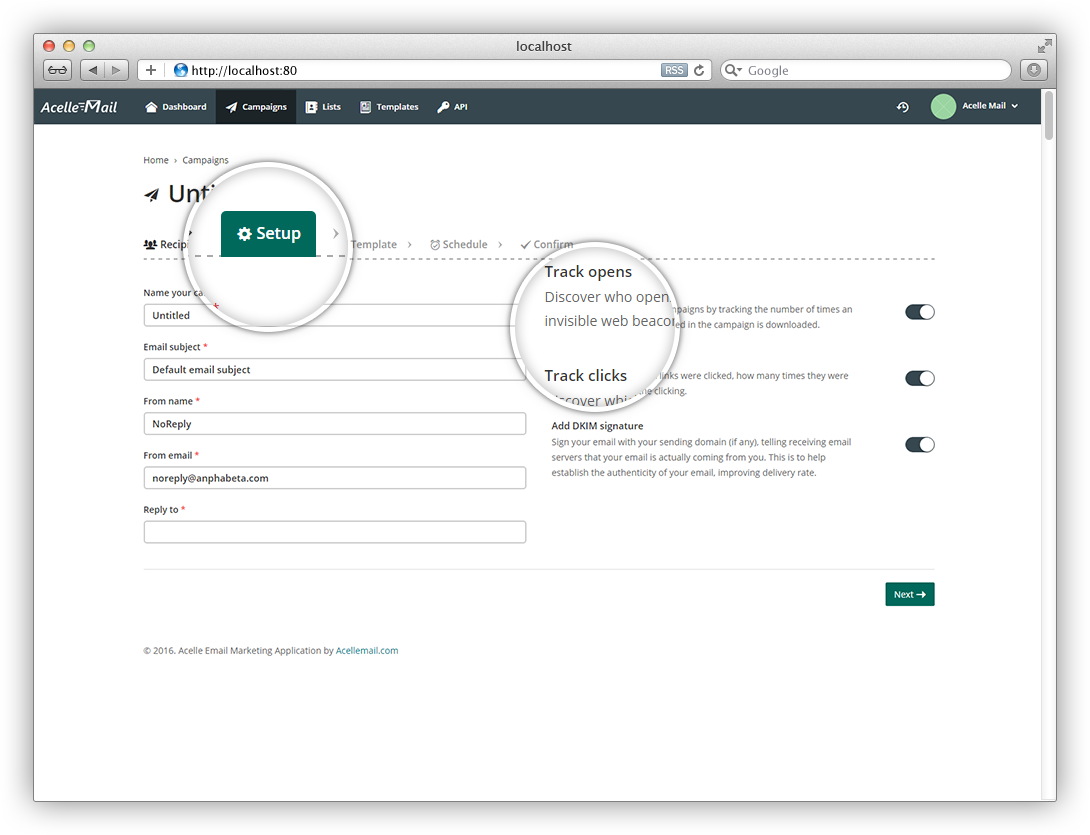Image resolution: width=1090 pixels, height=835 pixels.
Task: Click the reading list glasses icon
Action: pos(58,70)
